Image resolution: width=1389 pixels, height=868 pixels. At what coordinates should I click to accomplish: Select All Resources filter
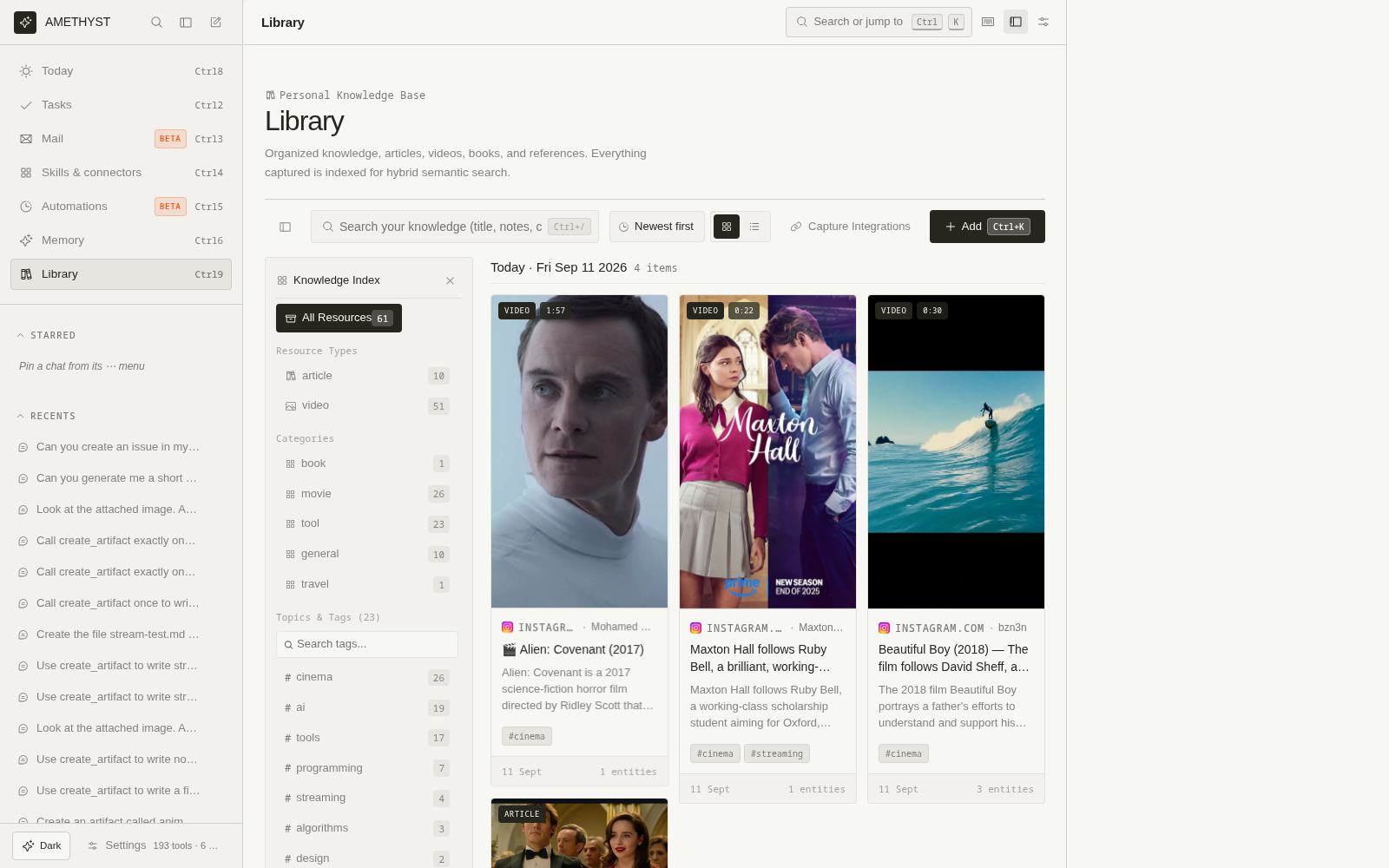click(339, 318)
